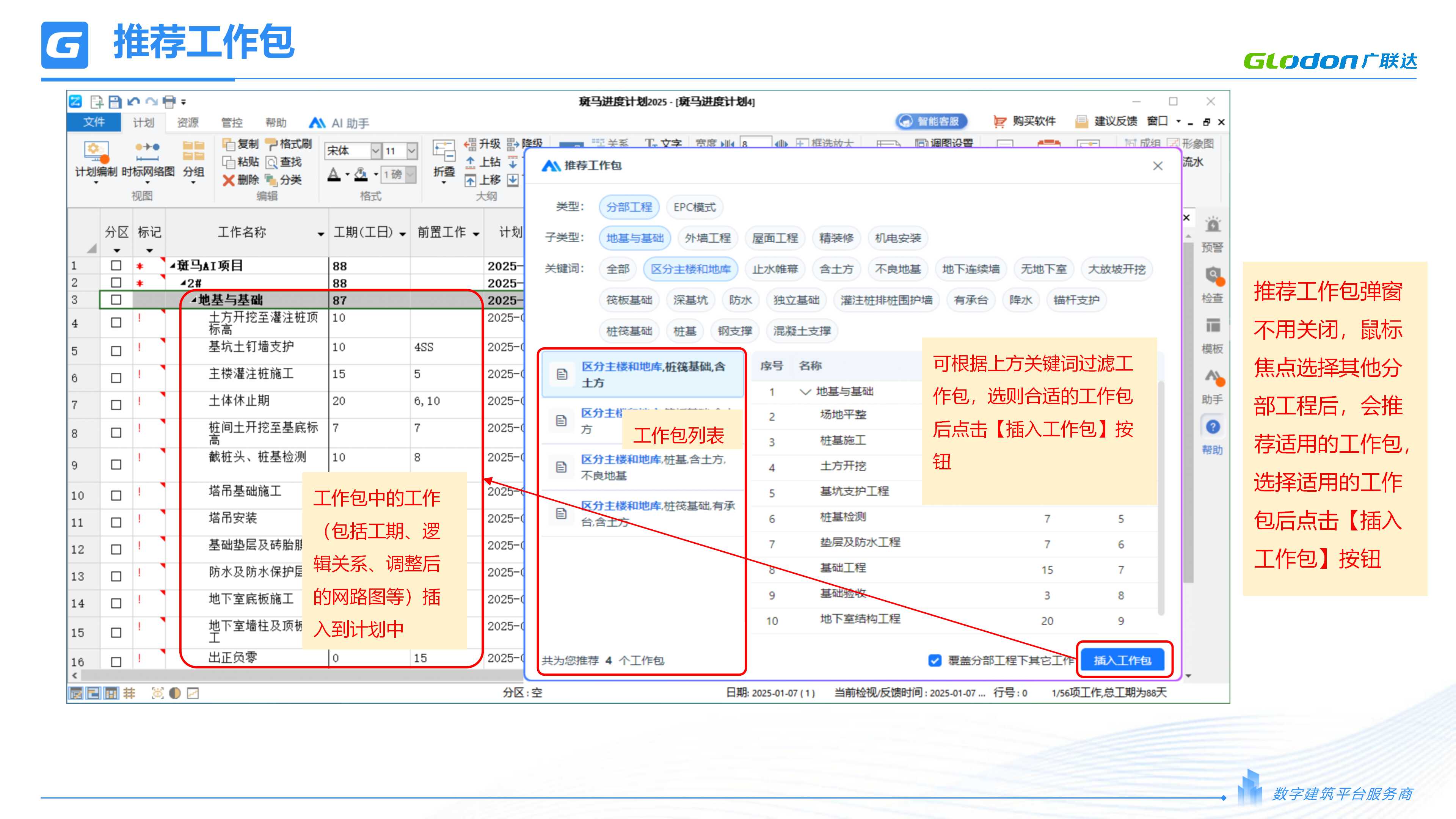Click the 购买软件 shopping cart icon

999,121
